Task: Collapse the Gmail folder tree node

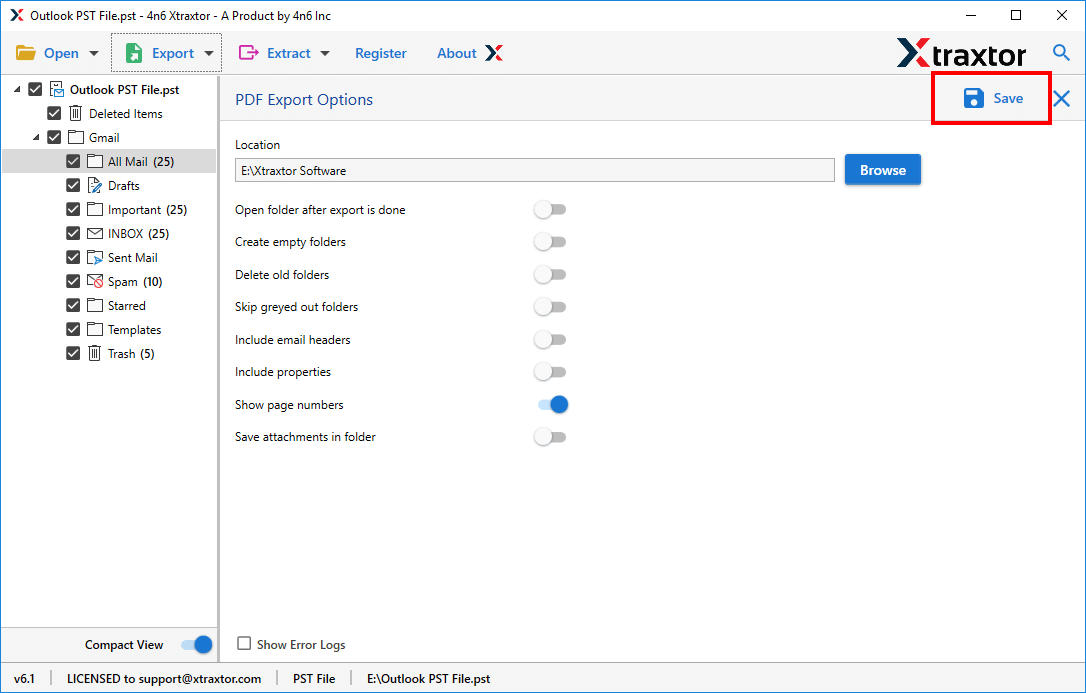Action: (36, 137)
